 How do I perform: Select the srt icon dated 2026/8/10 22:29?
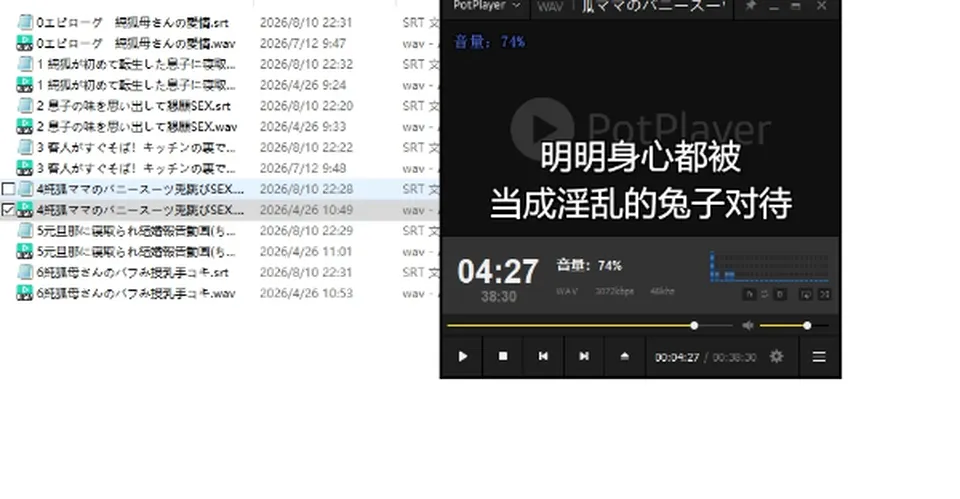click(x=24, y=231)
